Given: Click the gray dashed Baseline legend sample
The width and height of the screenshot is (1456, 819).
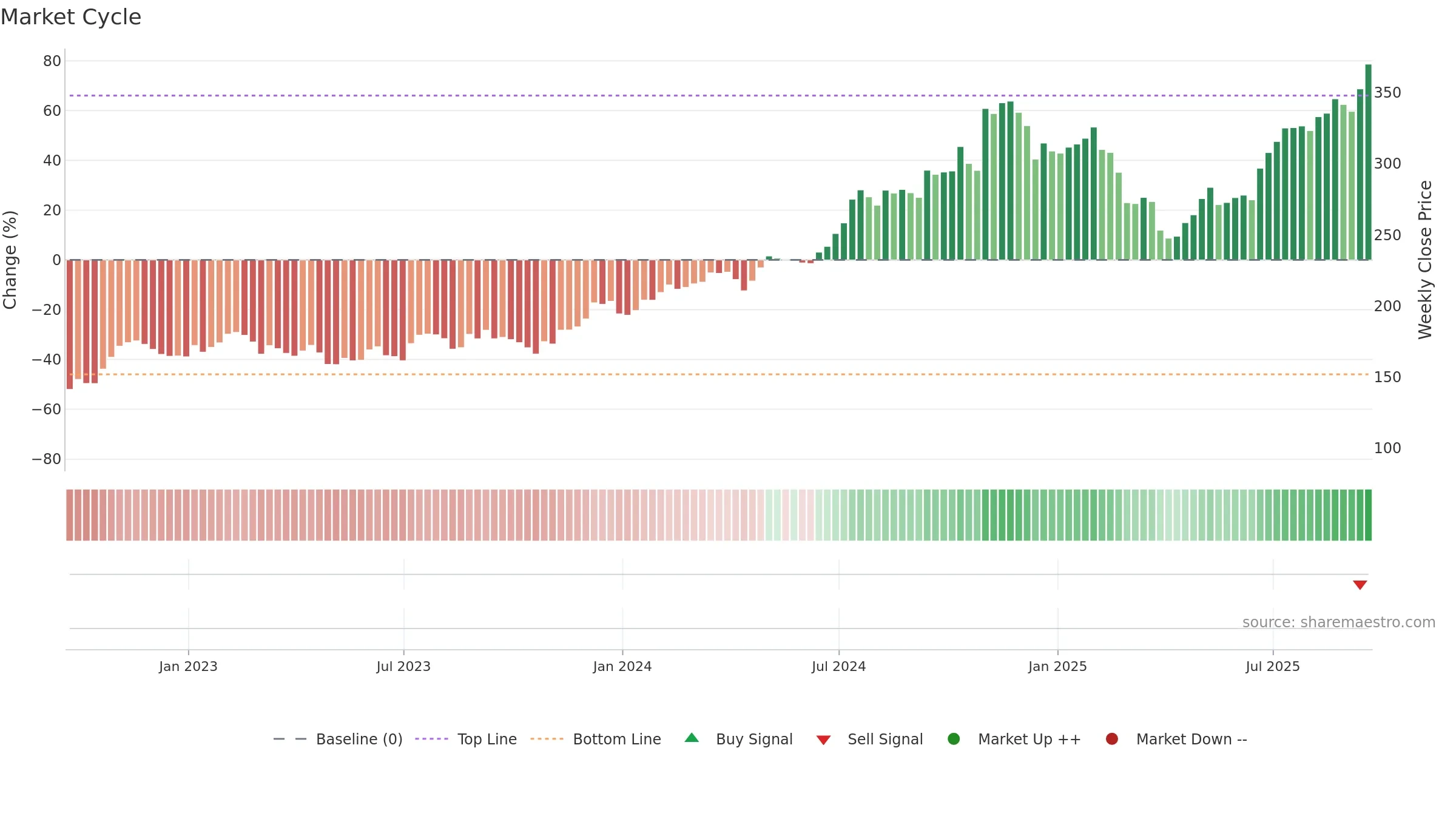Looking at the screenshot, I should tap(289, 739).
